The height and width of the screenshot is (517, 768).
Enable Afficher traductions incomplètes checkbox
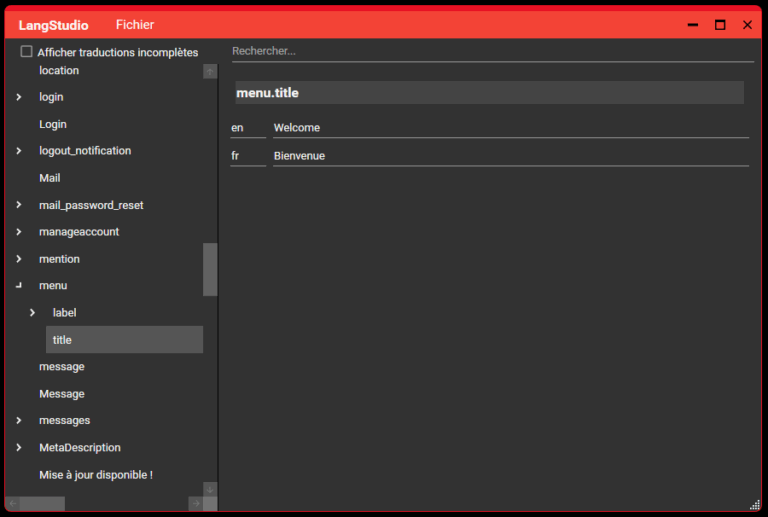pos(27,52)
